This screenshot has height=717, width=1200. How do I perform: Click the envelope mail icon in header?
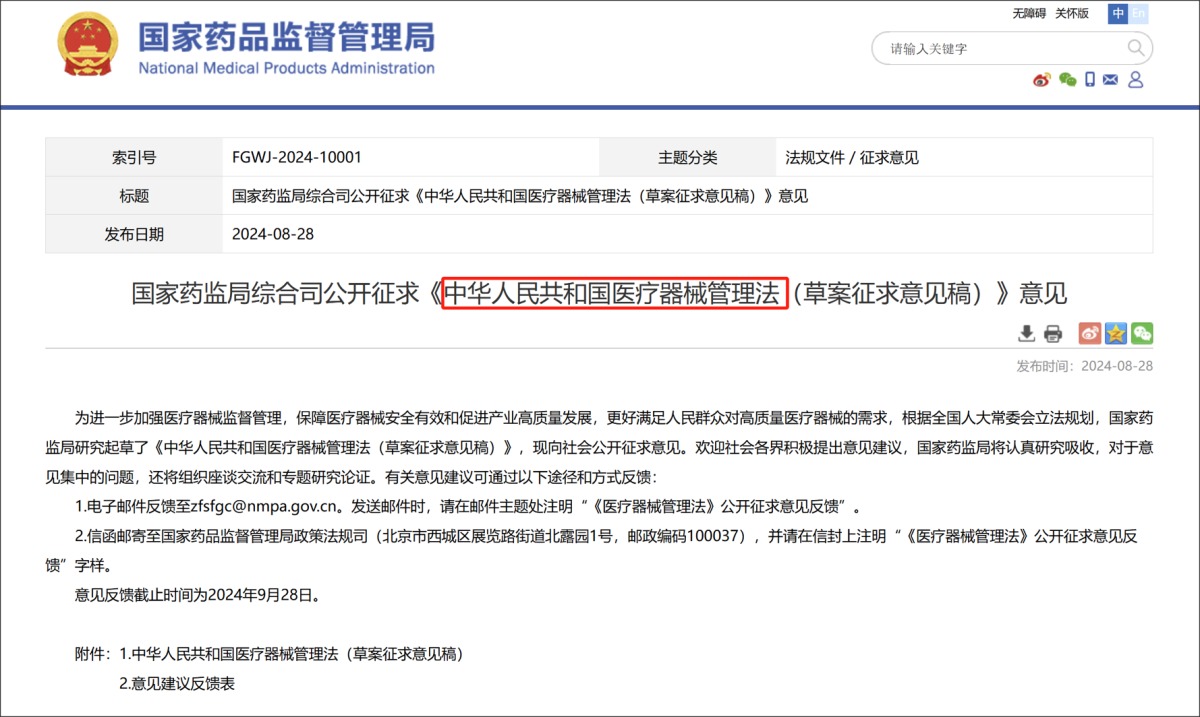(1111, 80)
